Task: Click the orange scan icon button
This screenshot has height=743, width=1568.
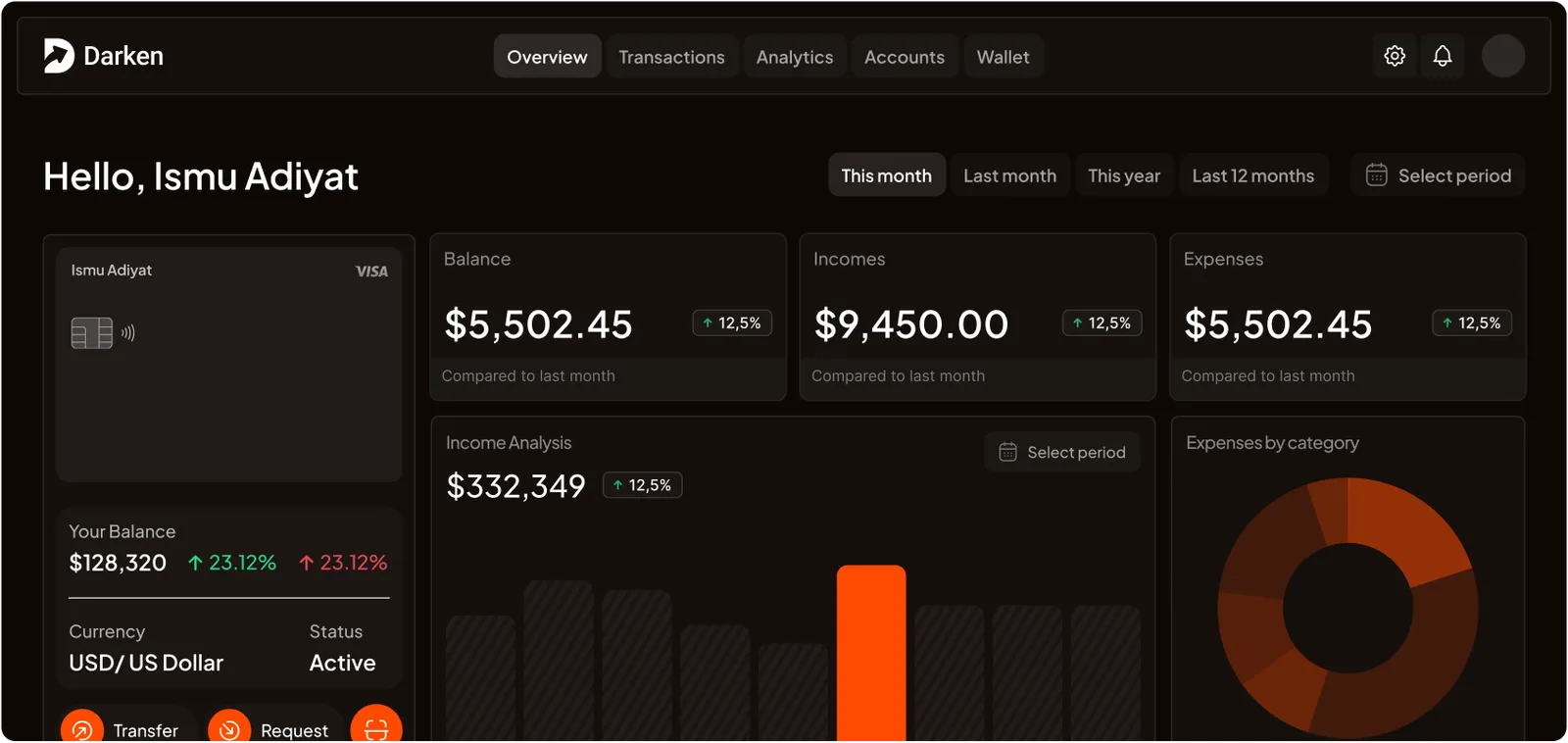Action: (x=376, y=727)
